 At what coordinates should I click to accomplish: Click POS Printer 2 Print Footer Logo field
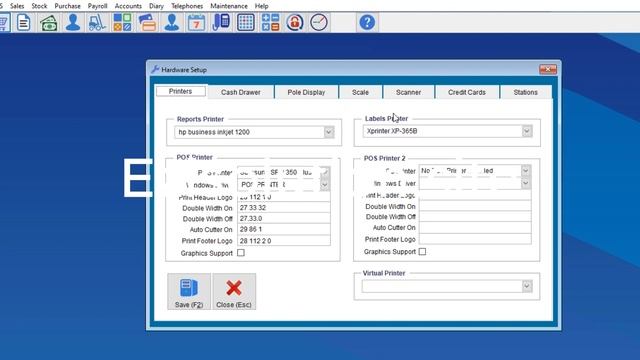tap(475, 239)
